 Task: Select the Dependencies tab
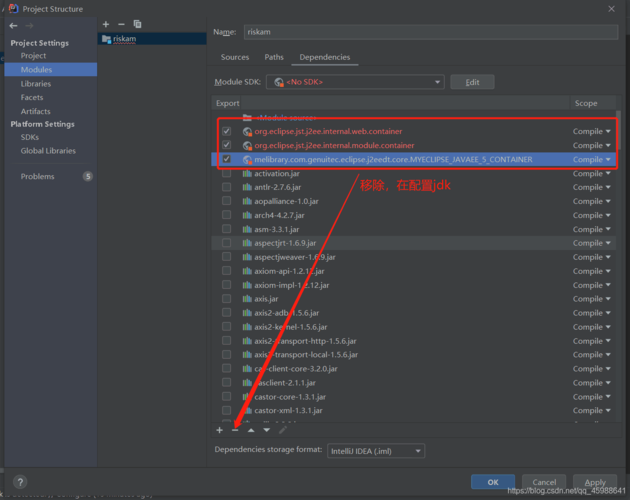click(x=325, y=57)
